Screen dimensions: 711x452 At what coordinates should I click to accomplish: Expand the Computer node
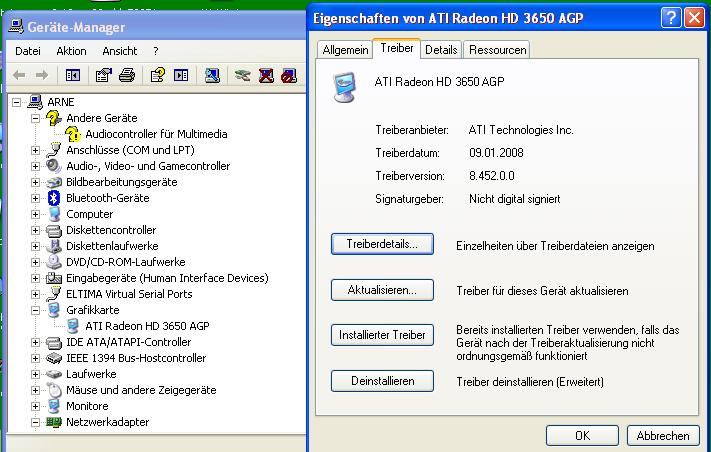tap(35, 214)
